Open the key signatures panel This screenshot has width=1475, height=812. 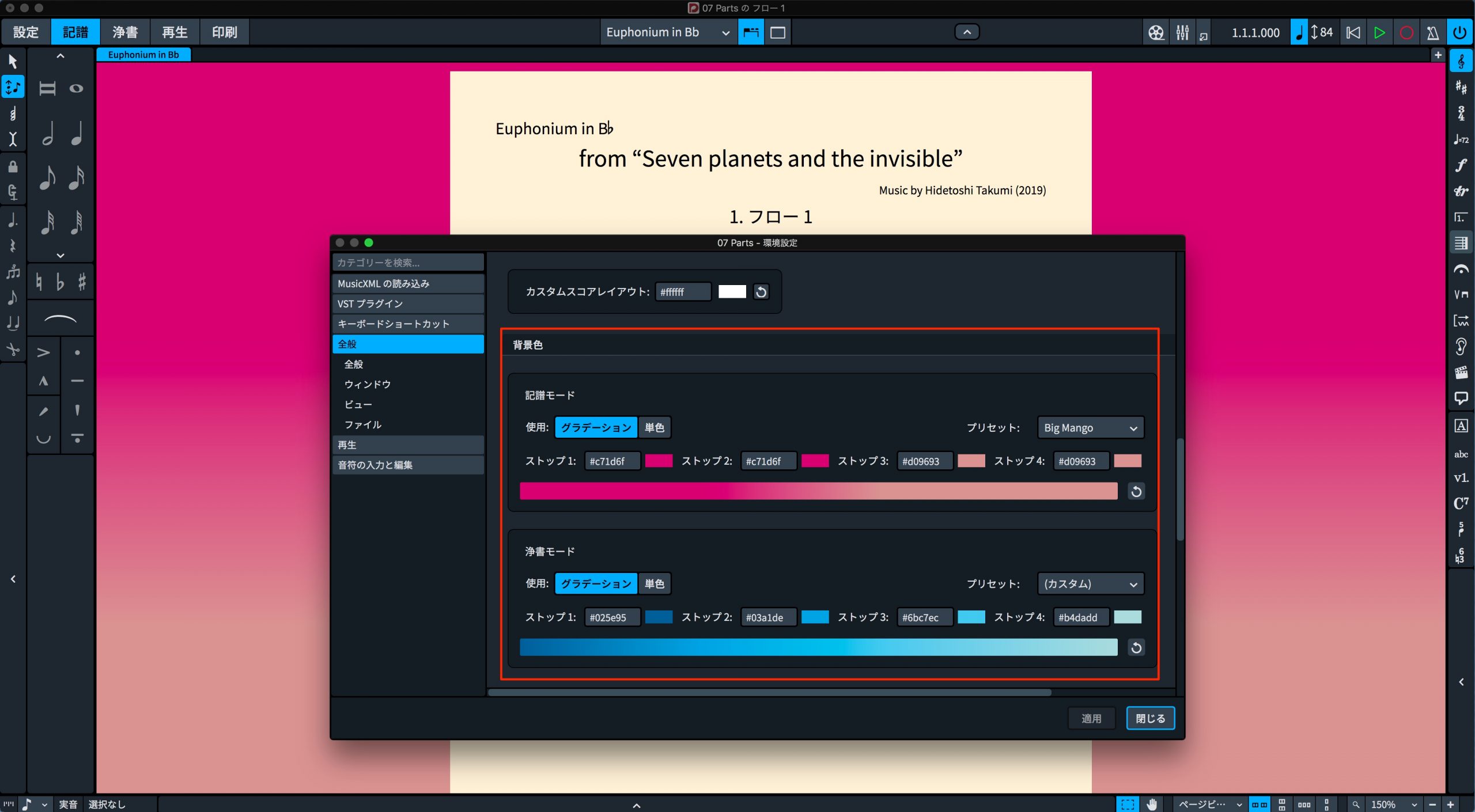1461,87
